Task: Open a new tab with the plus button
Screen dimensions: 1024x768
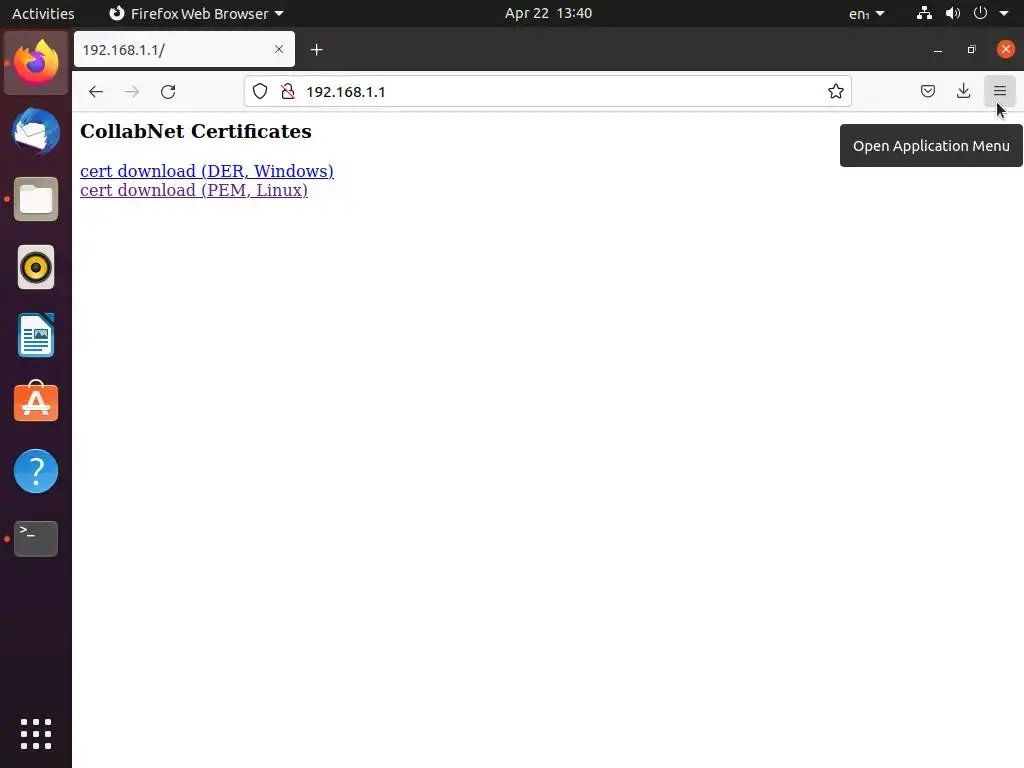Action: [316, 50]
